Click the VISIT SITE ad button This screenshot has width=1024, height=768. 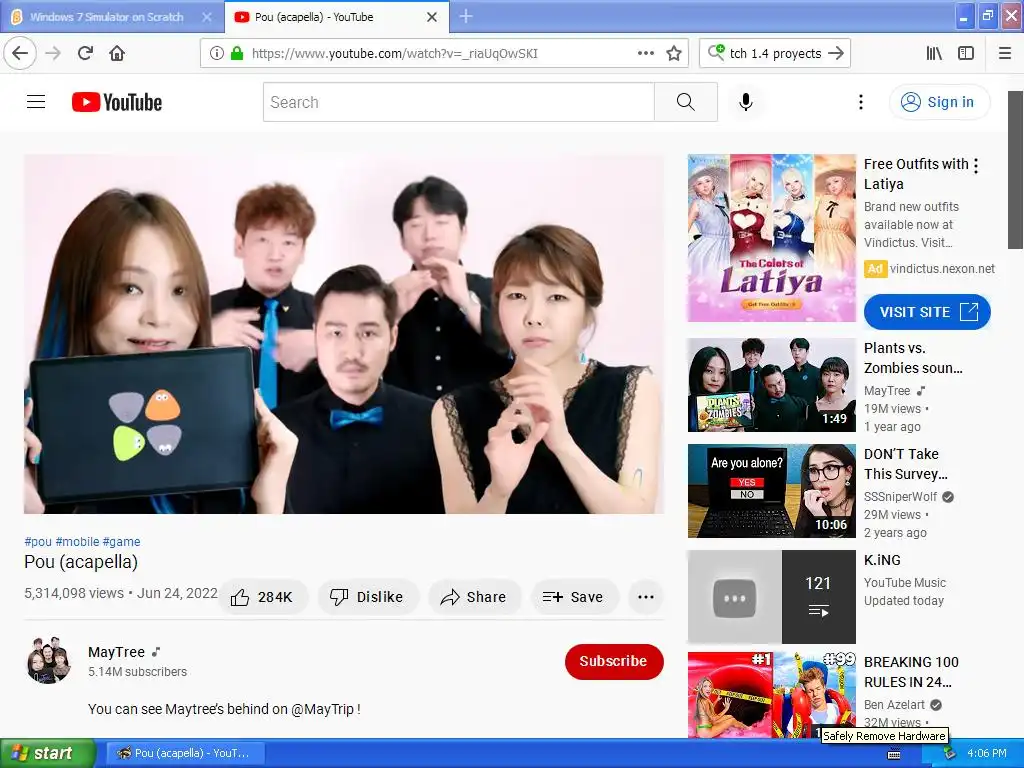coord(927,312)
